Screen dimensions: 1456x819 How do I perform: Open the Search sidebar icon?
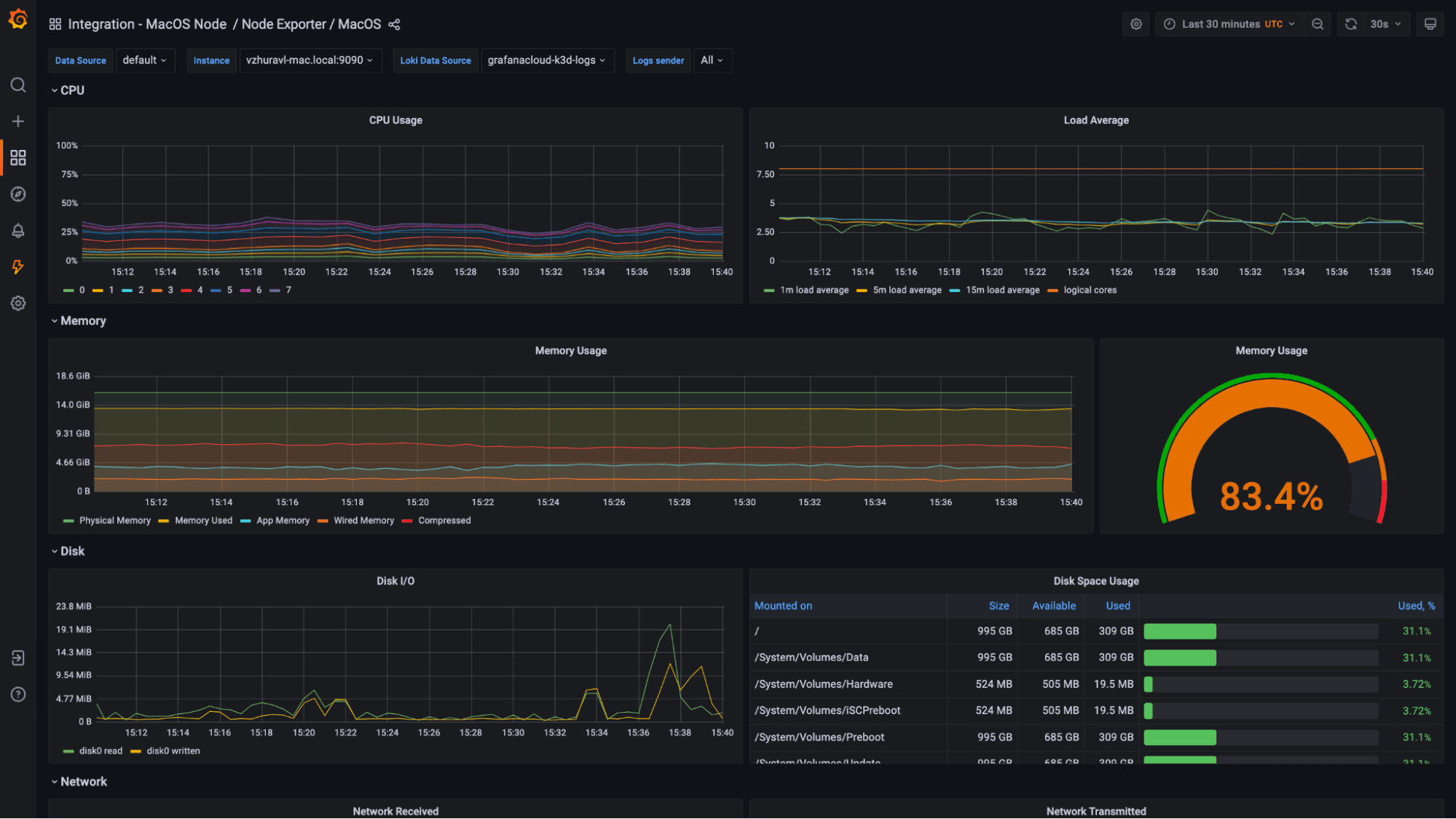(x=17, y=85)
